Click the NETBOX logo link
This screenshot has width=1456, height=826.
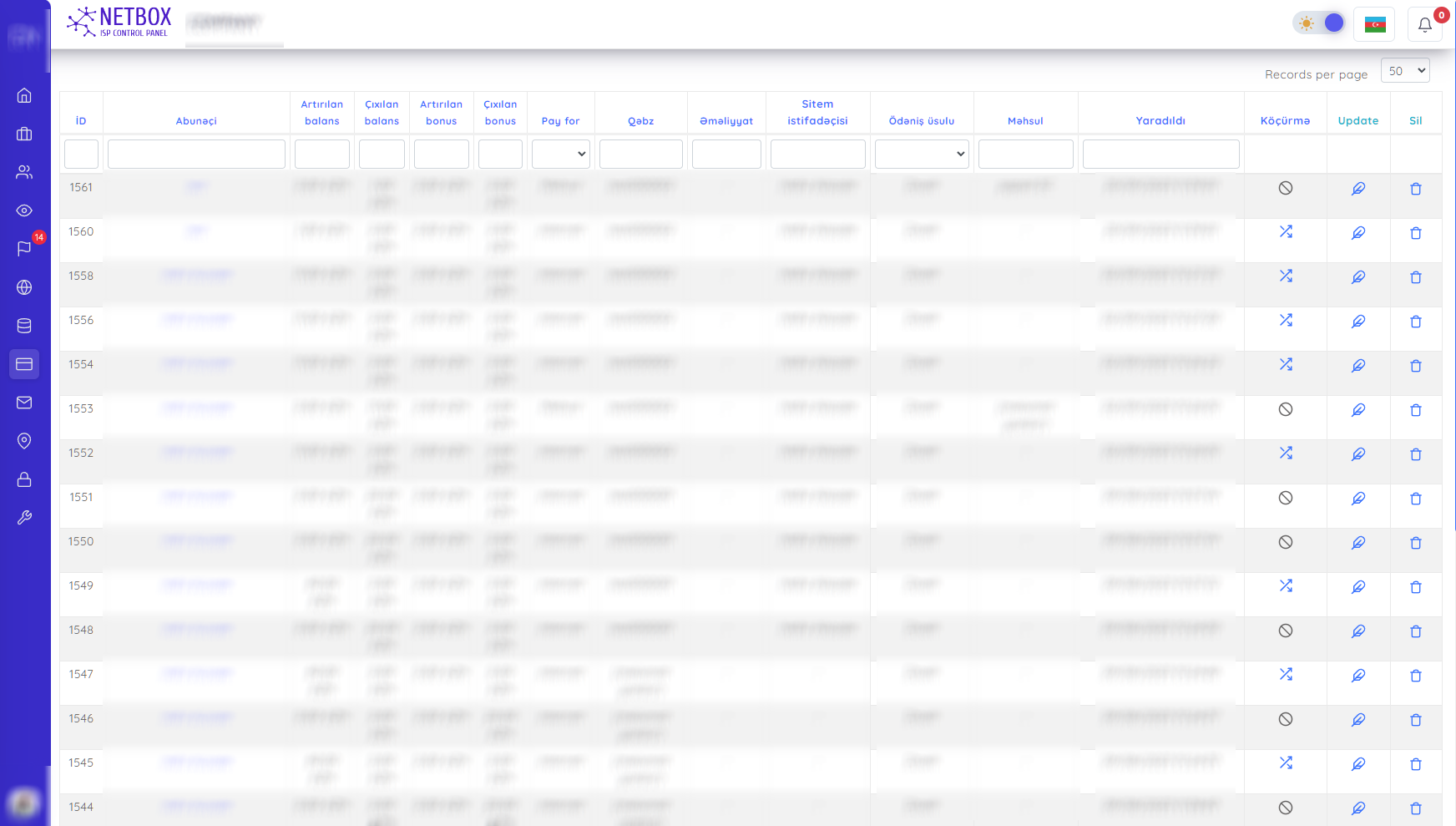pos(119,23)
